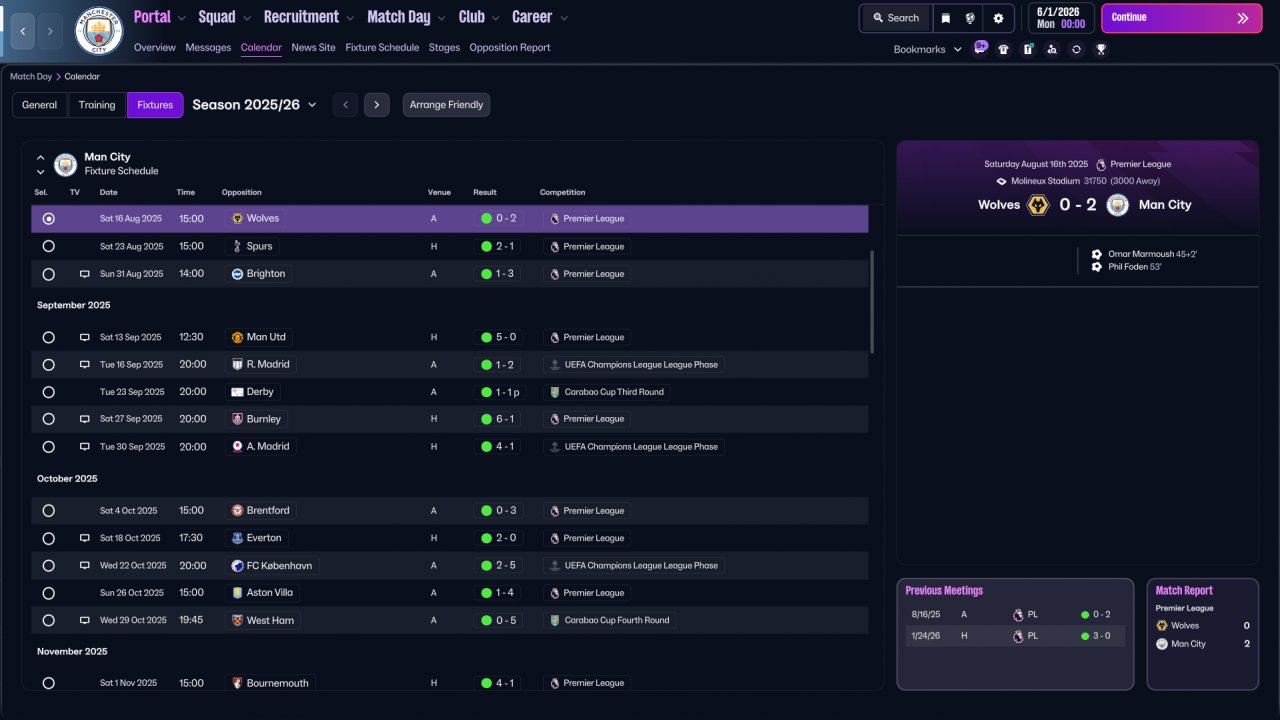
Task: Open the Opposition Report tab
Action: point(509,47)
